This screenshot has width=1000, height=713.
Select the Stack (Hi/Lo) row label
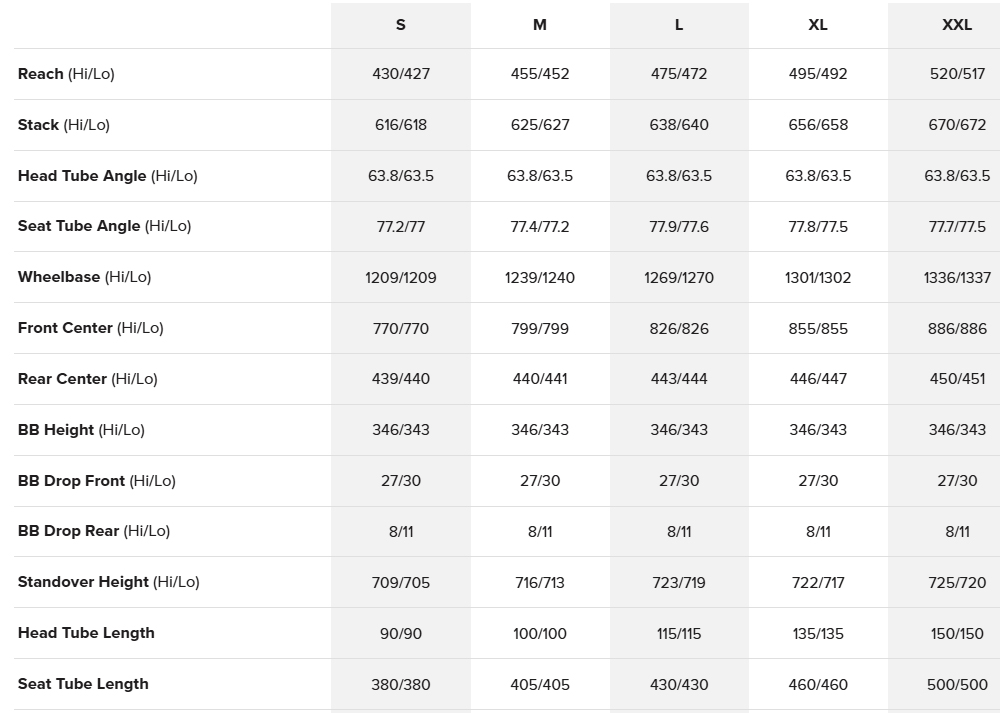click(x=64, y=125)
